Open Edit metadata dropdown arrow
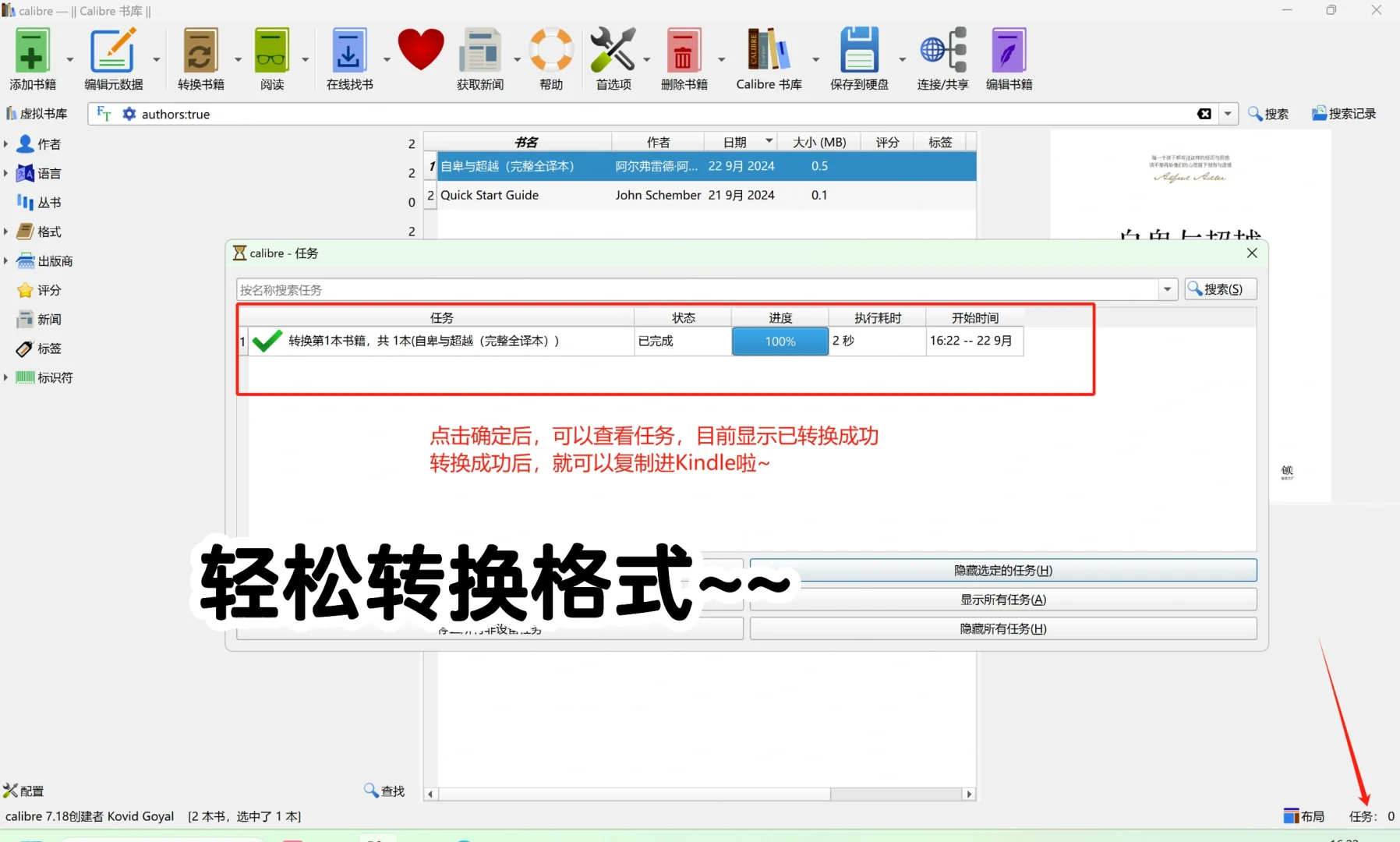Image resolution: width=1400 pixels, height=842 pixels. (x=156, y=59)
